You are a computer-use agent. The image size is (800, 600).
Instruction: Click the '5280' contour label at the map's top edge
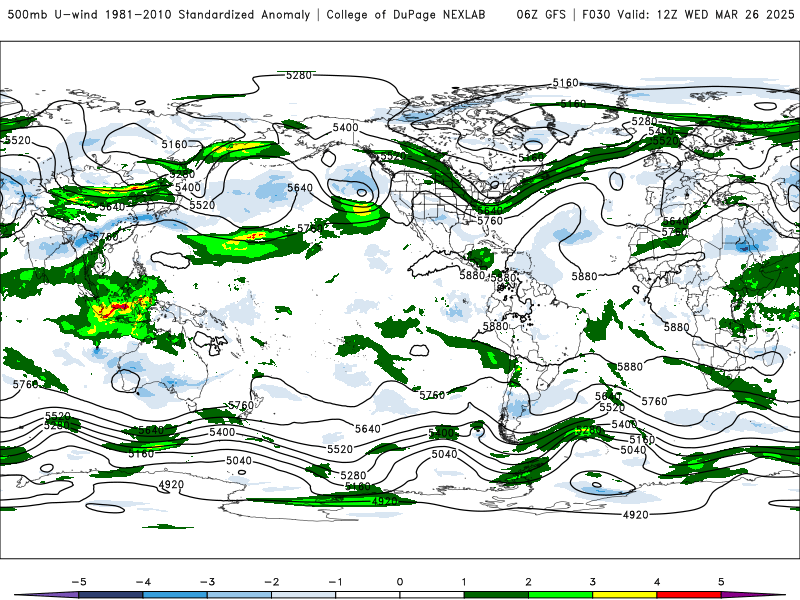click(298, 76)
